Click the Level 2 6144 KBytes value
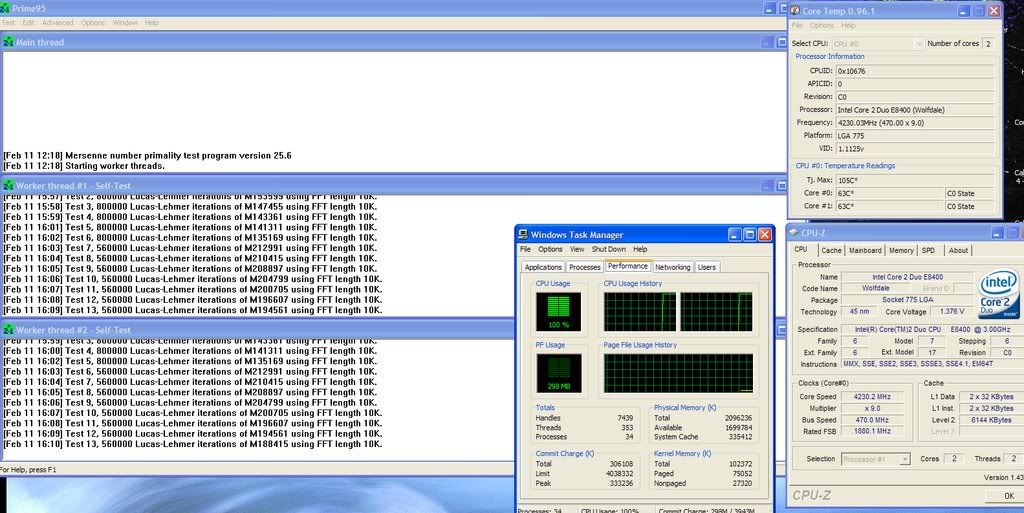1024x513 pixels. pyautogui.click(x=991, y=420)
